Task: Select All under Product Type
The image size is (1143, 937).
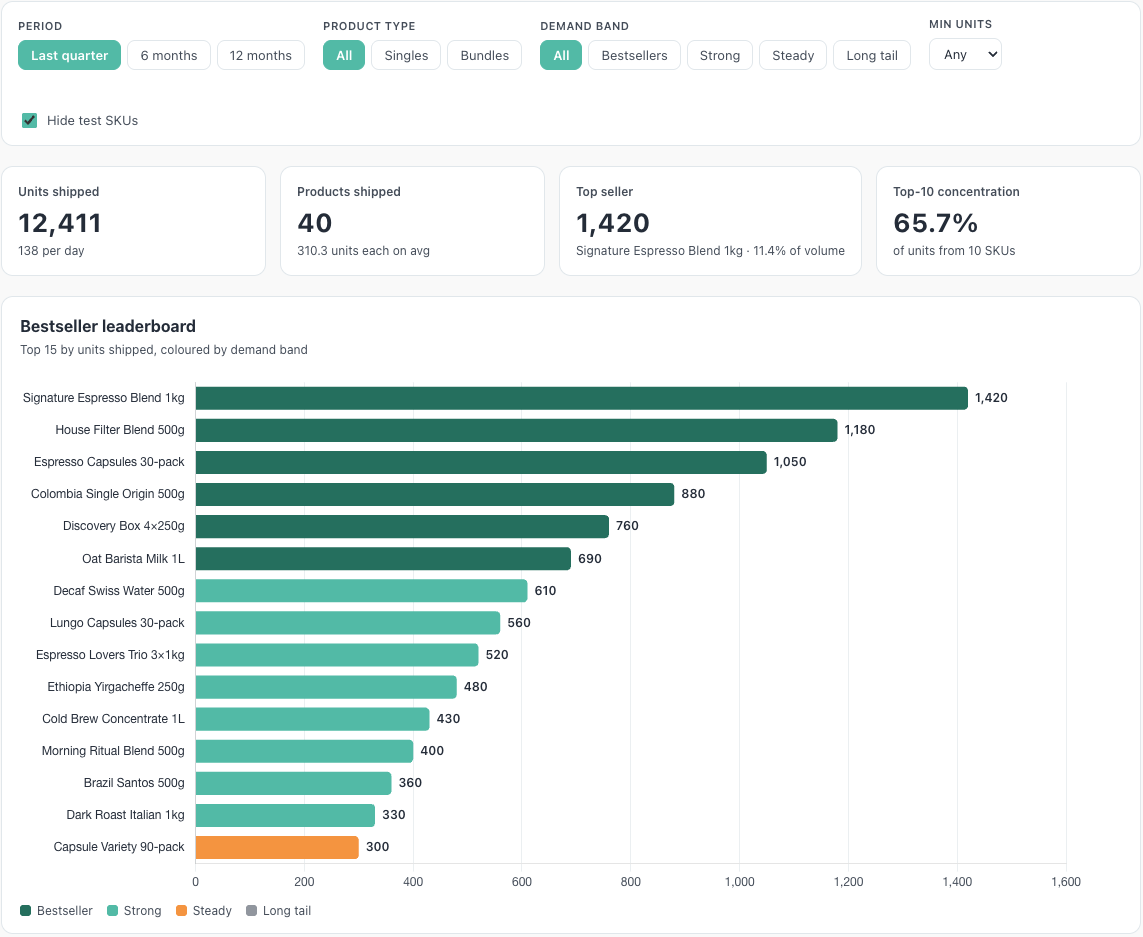Action: click(344, 55)
